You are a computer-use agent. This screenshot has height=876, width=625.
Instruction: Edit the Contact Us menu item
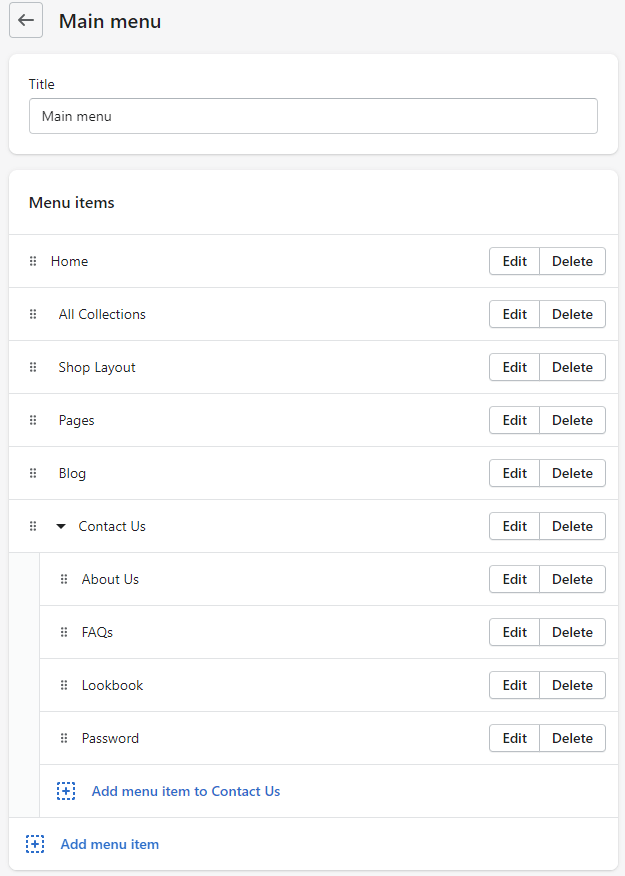coord(514,526)
